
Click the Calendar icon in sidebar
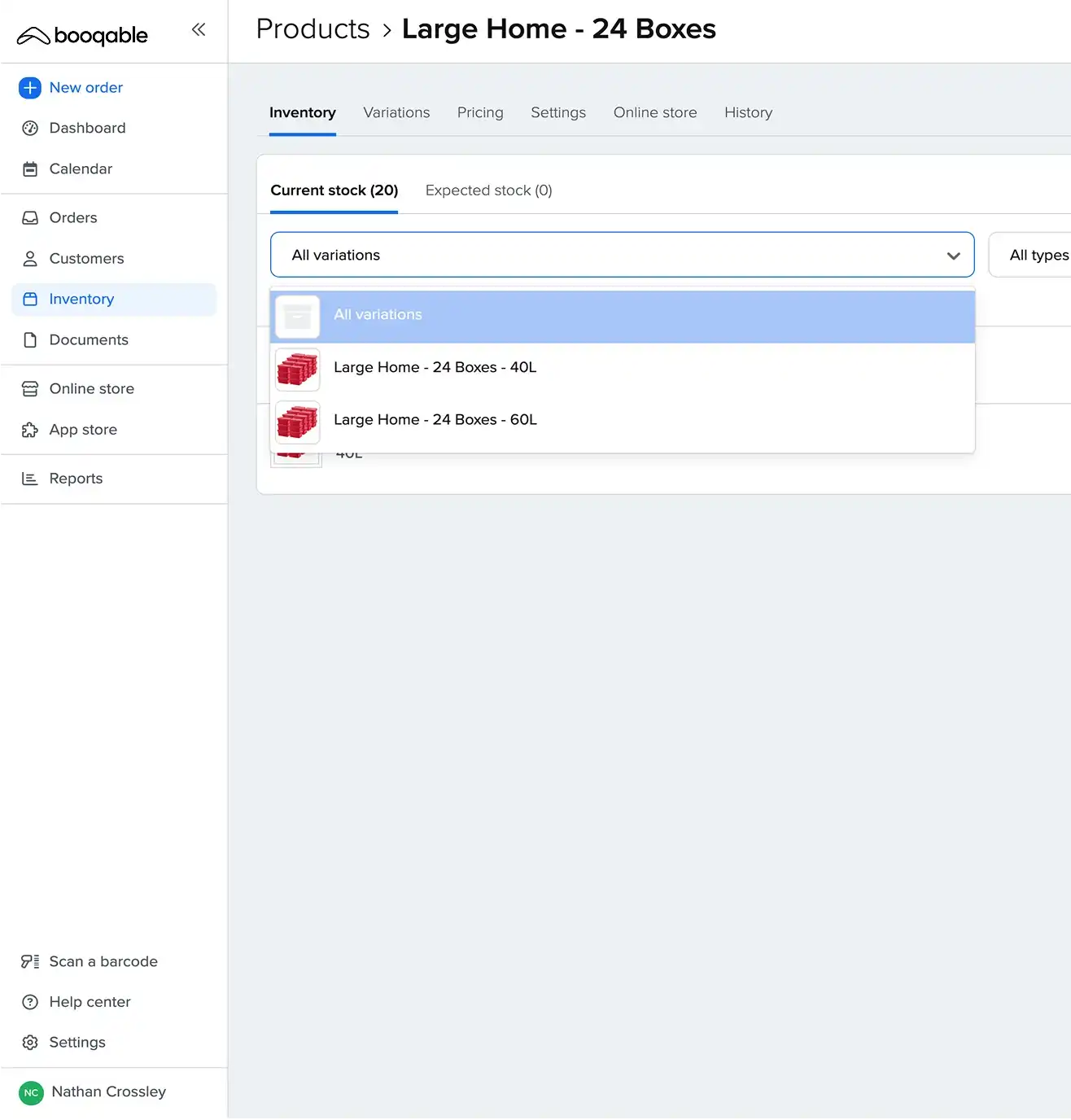coord(30,169)
